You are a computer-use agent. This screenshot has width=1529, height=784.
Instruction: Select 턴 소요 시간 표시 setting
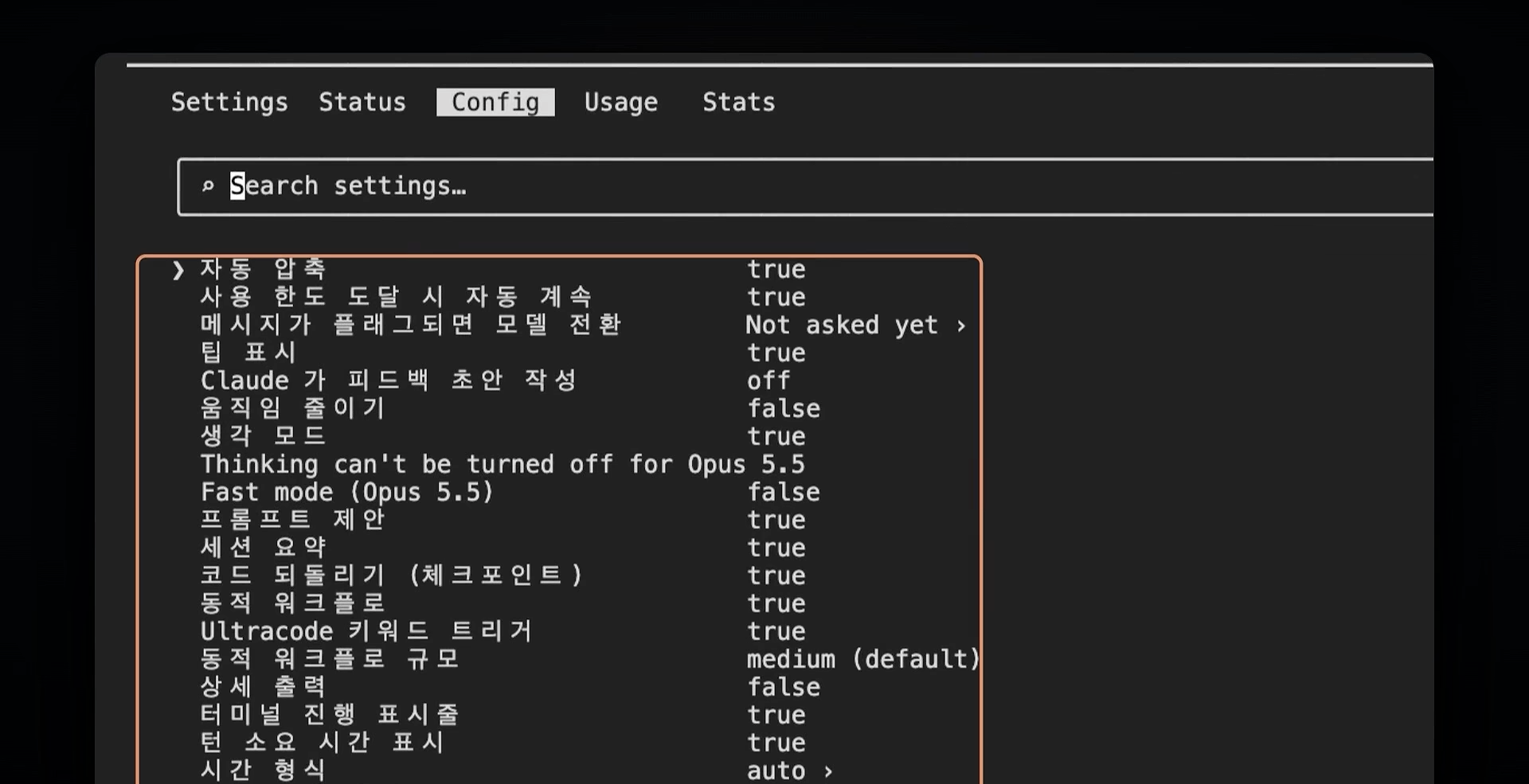click(322, 743)
